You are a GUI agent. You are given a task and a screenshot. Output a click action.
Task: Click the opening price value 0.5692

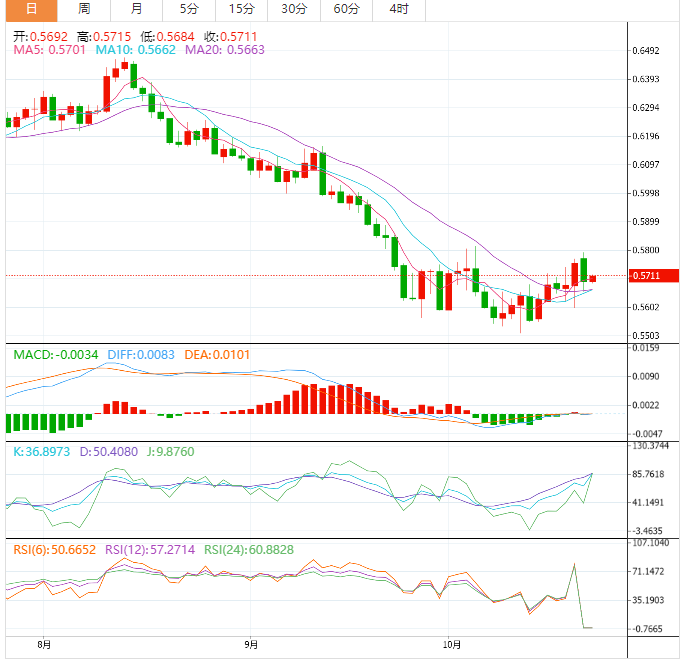pyautogui.click(x=49, y=37)
